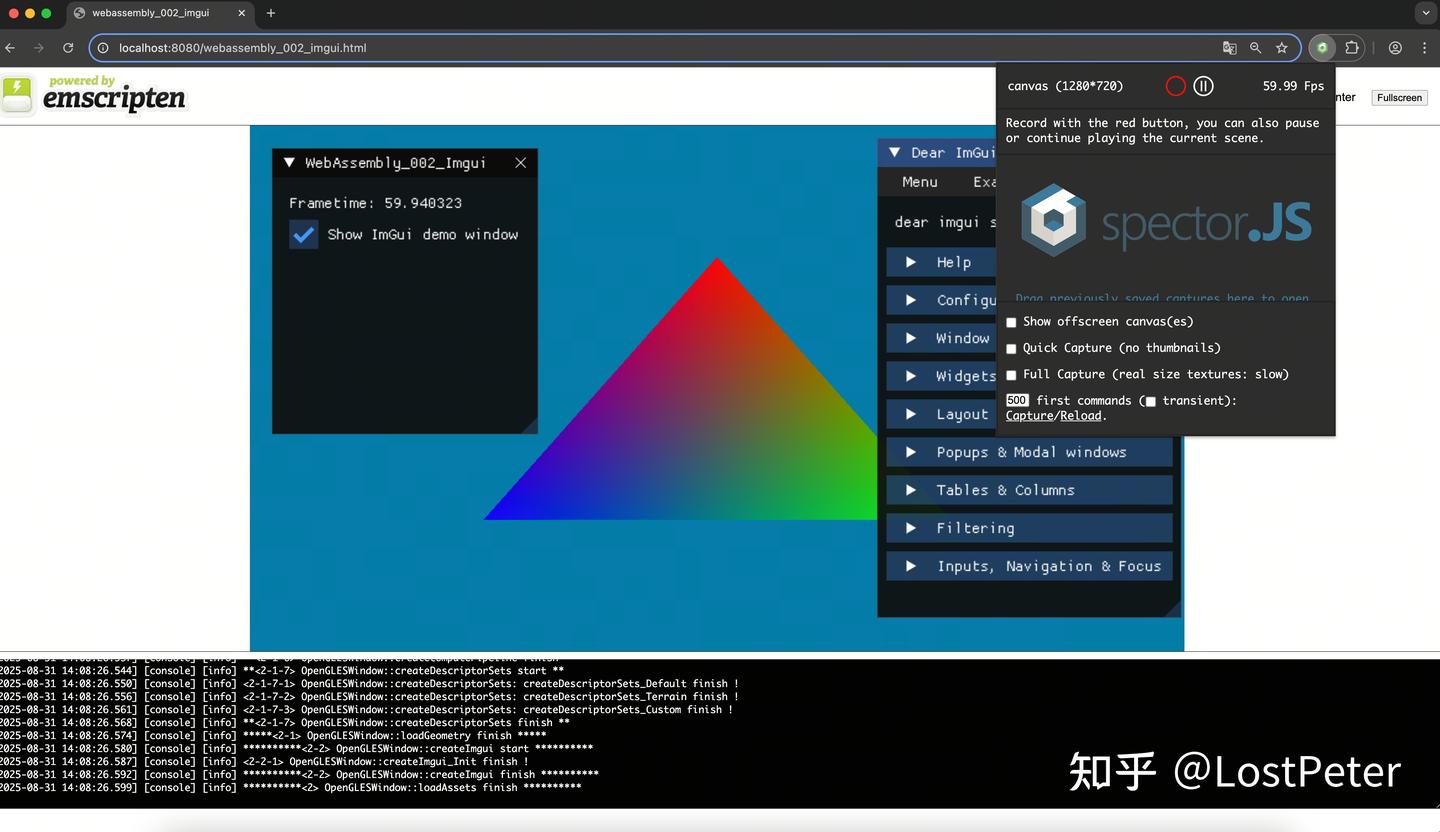This screenshot has width=1440, height=832.
Task: Bookmark the page using the star icon
Action: (1283, 47)
